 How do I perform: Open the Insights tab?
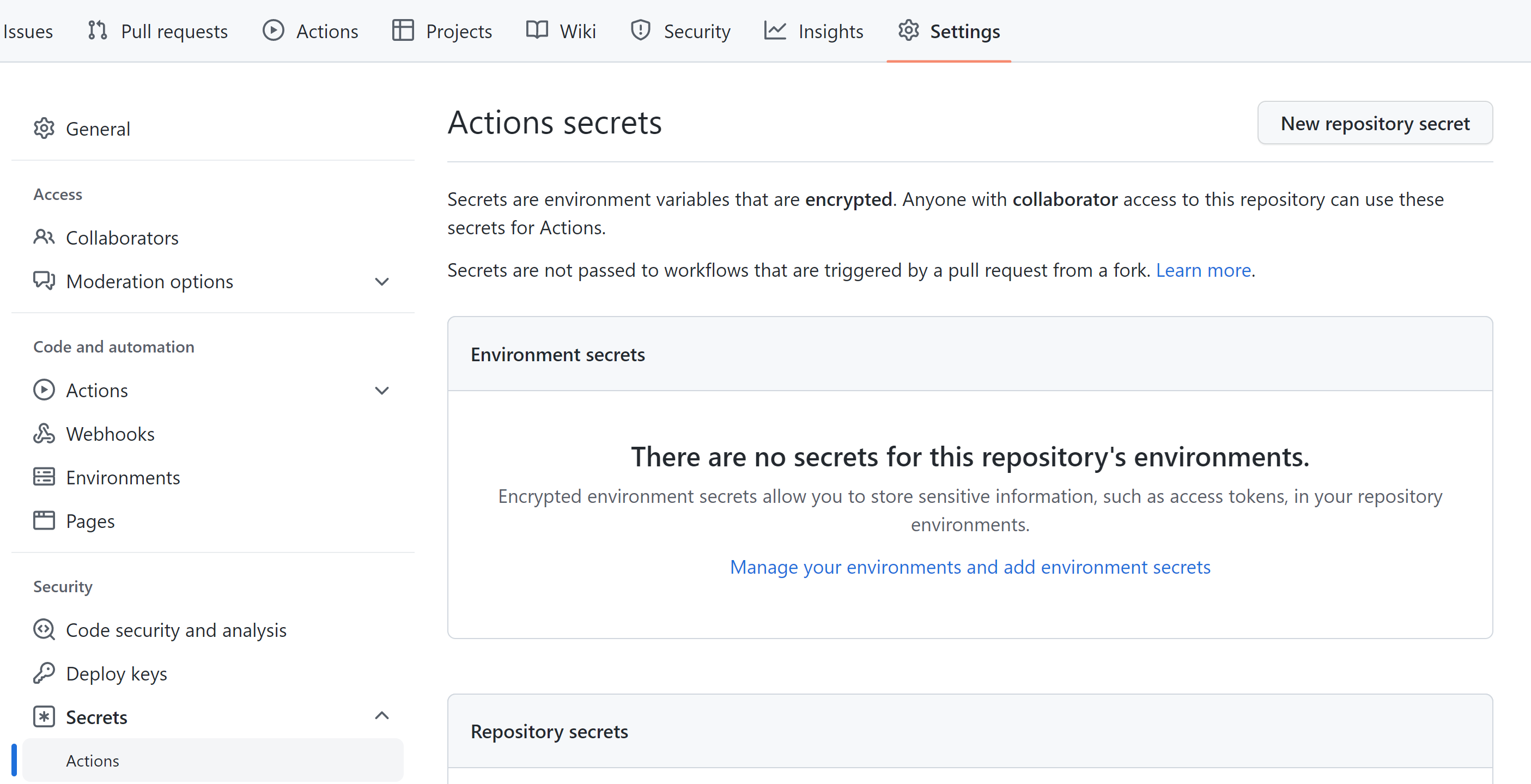pyautogui.click(x=813, y=31)
